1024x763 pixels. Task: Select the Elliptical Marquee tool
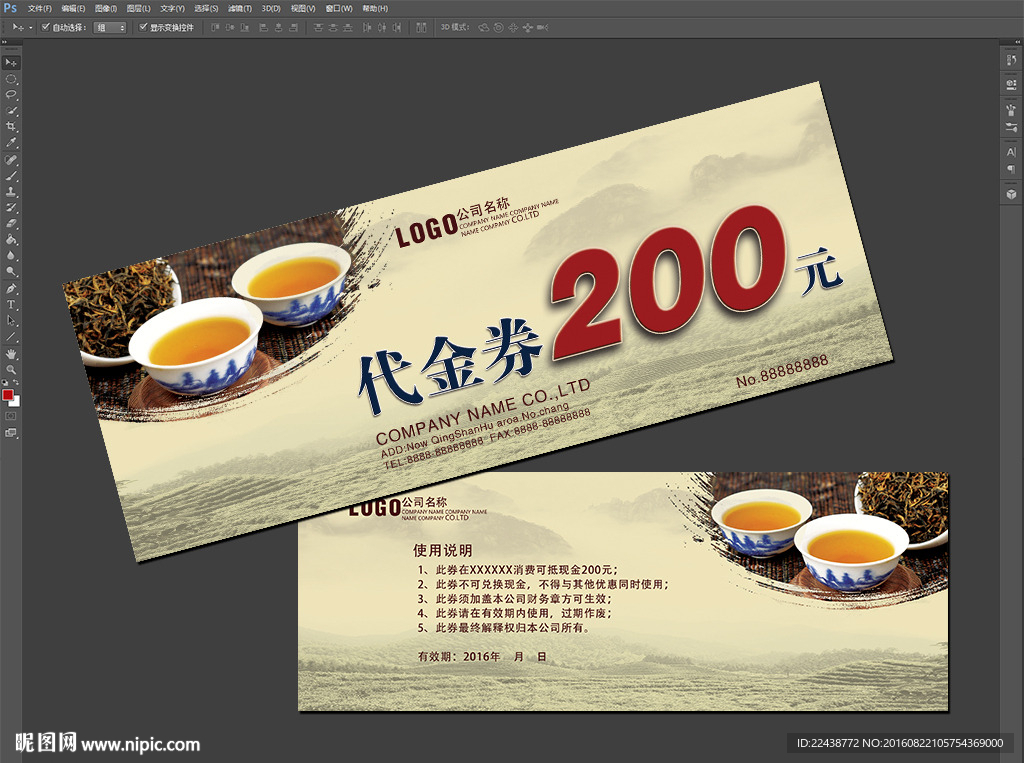[x=11, y=79]
